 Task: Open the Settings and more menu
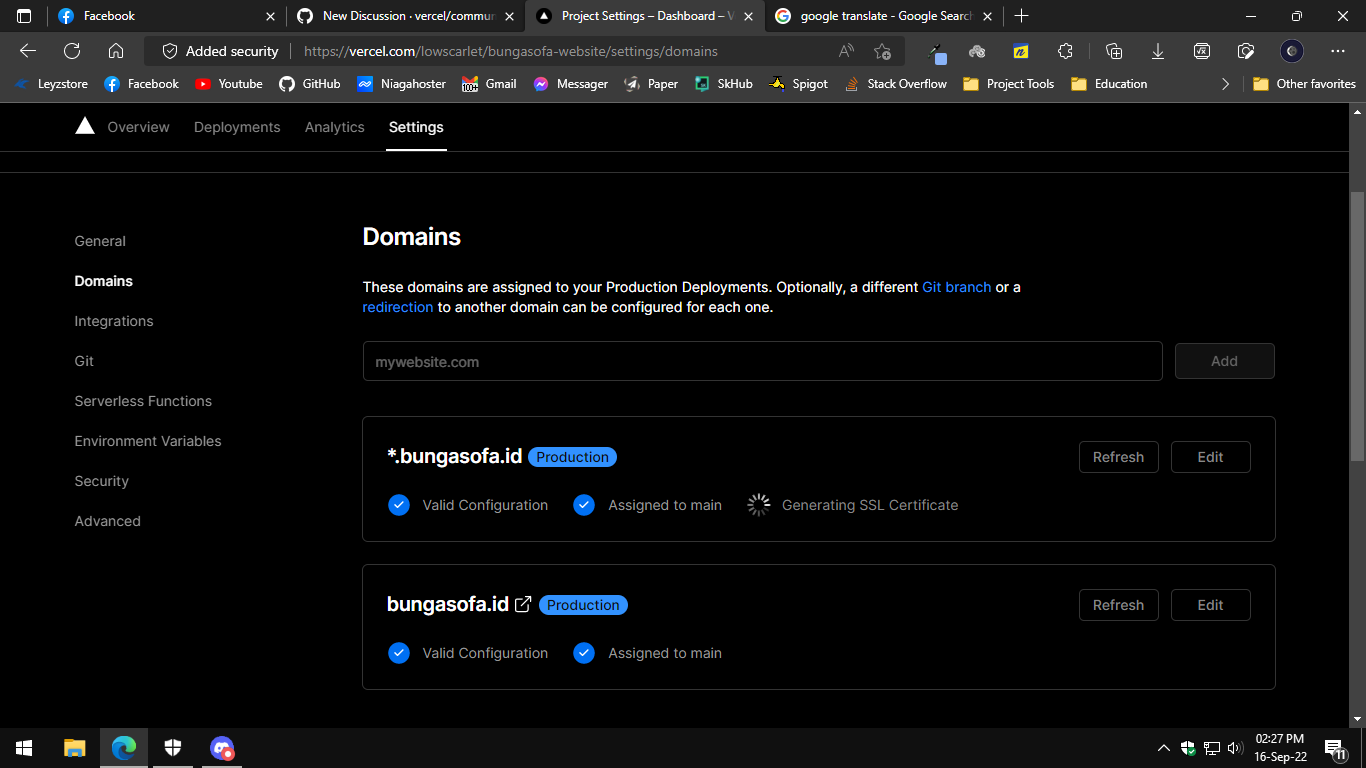(x=1337, y=51)
